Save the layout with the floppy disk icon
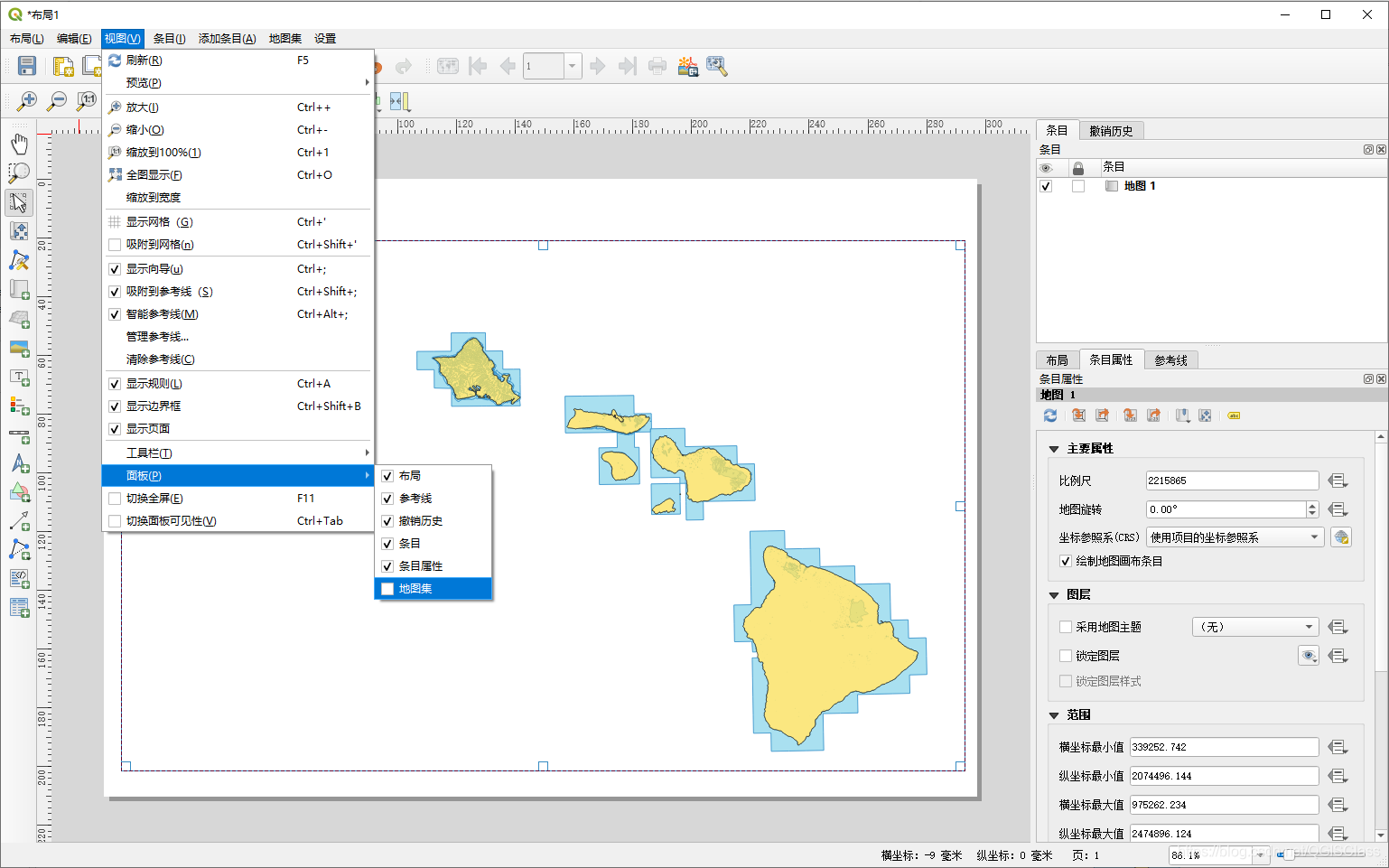 (x=27, y=66)
